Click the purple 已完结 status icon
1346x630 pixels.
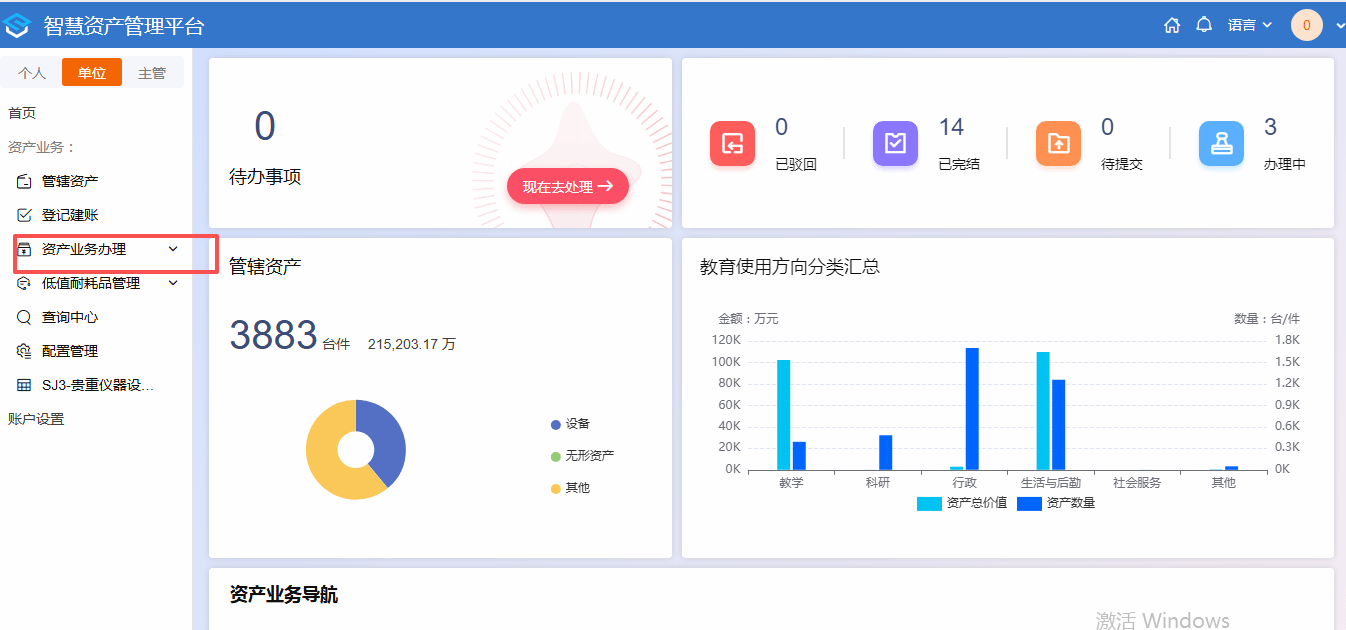[x=895, y=144]
